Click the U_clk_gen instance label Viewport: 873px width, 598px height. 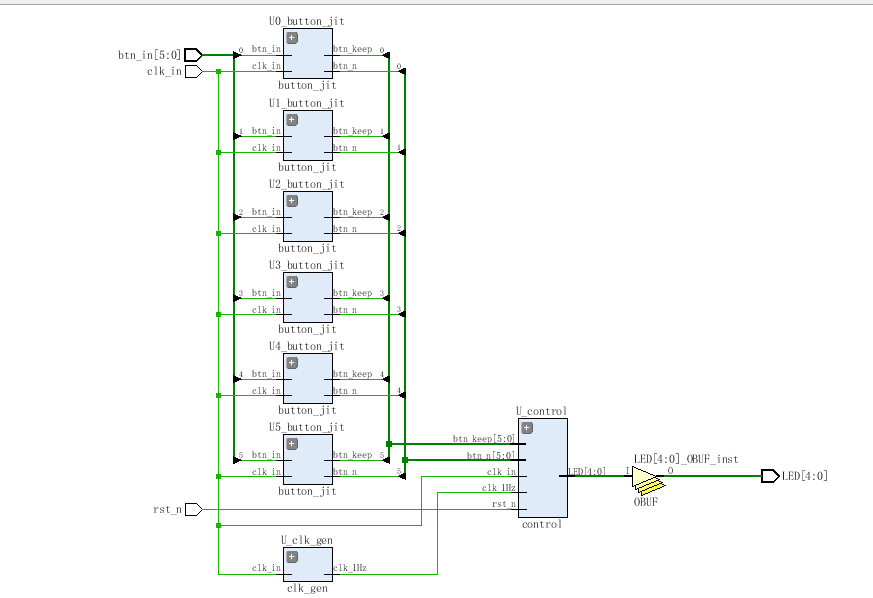tap(307, 540)
